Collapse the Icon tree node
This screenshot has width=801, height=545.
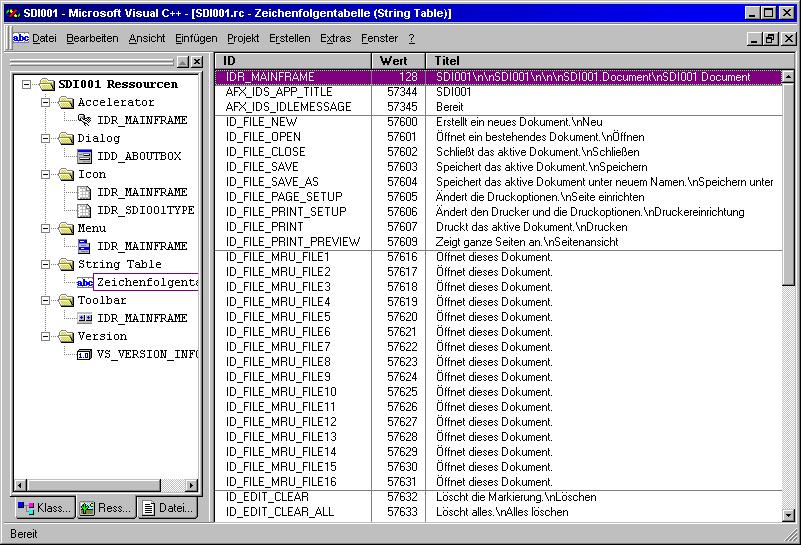pyautogui.click(x=45, y=175)
